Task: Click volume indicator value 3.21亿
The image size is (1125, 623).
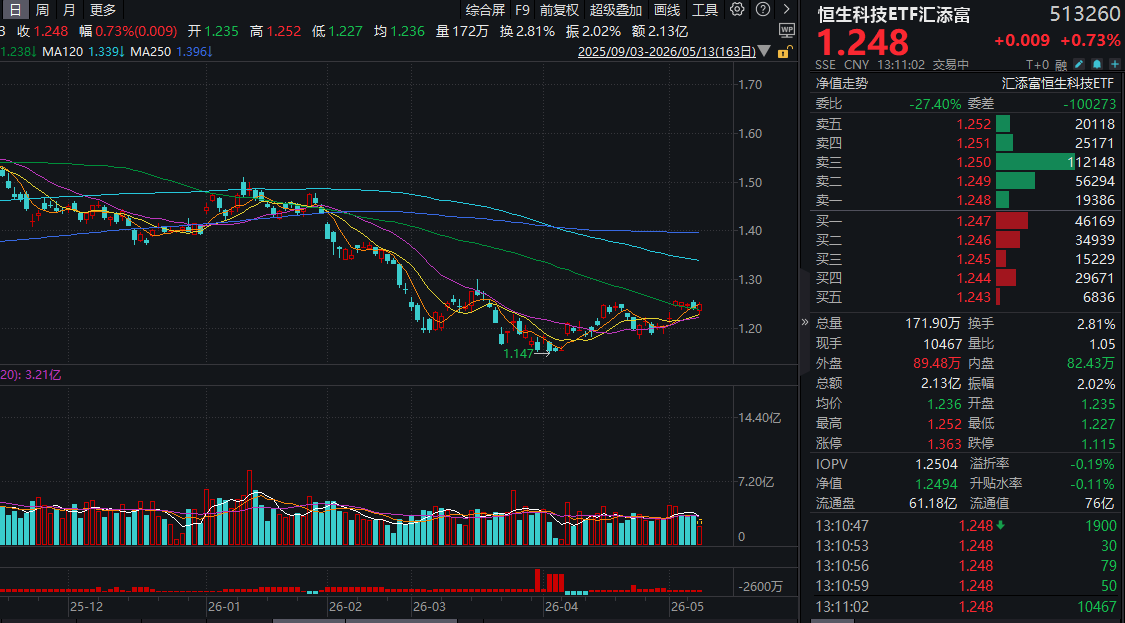Action: tap(44, 375)
